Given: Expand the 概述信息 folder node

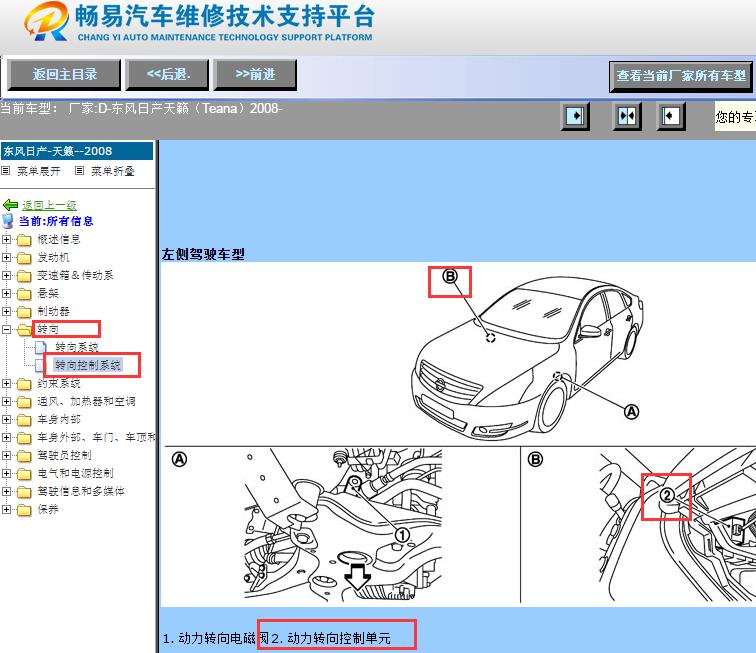Looking at the screenshot, I should (6, 239).
